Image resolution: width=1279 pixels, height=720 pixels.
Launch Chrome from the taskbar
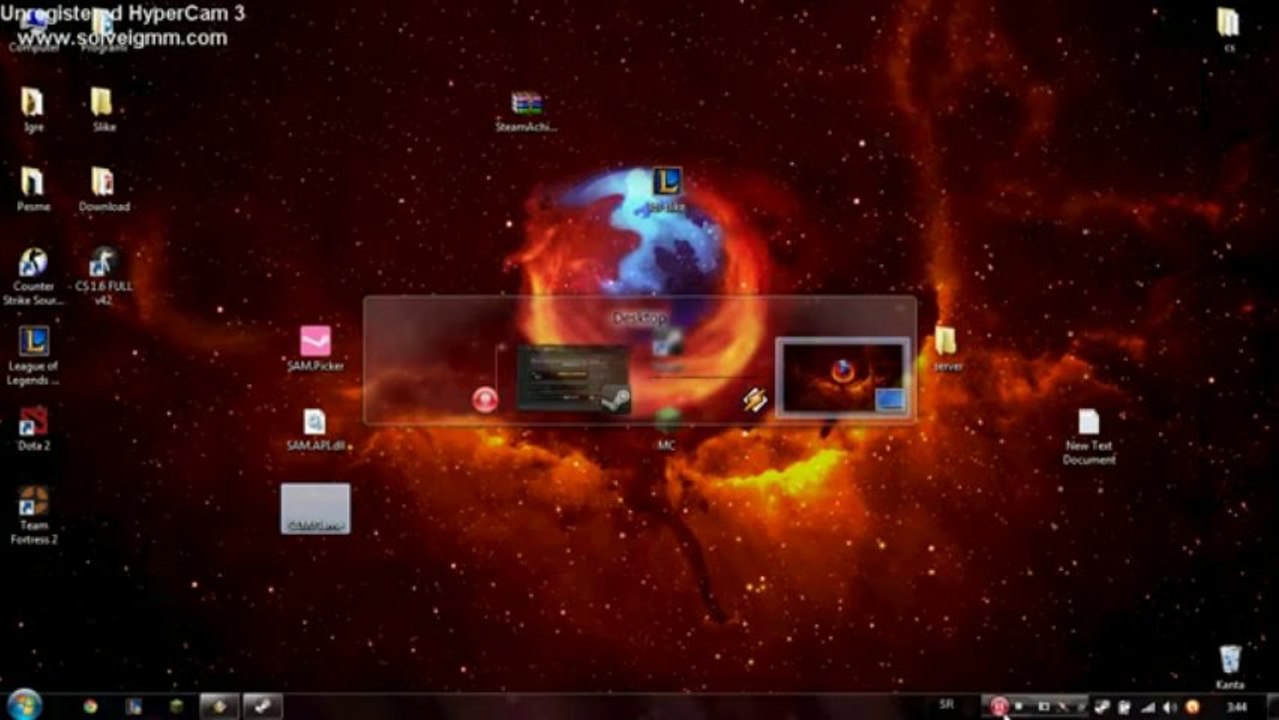(90, 706)
